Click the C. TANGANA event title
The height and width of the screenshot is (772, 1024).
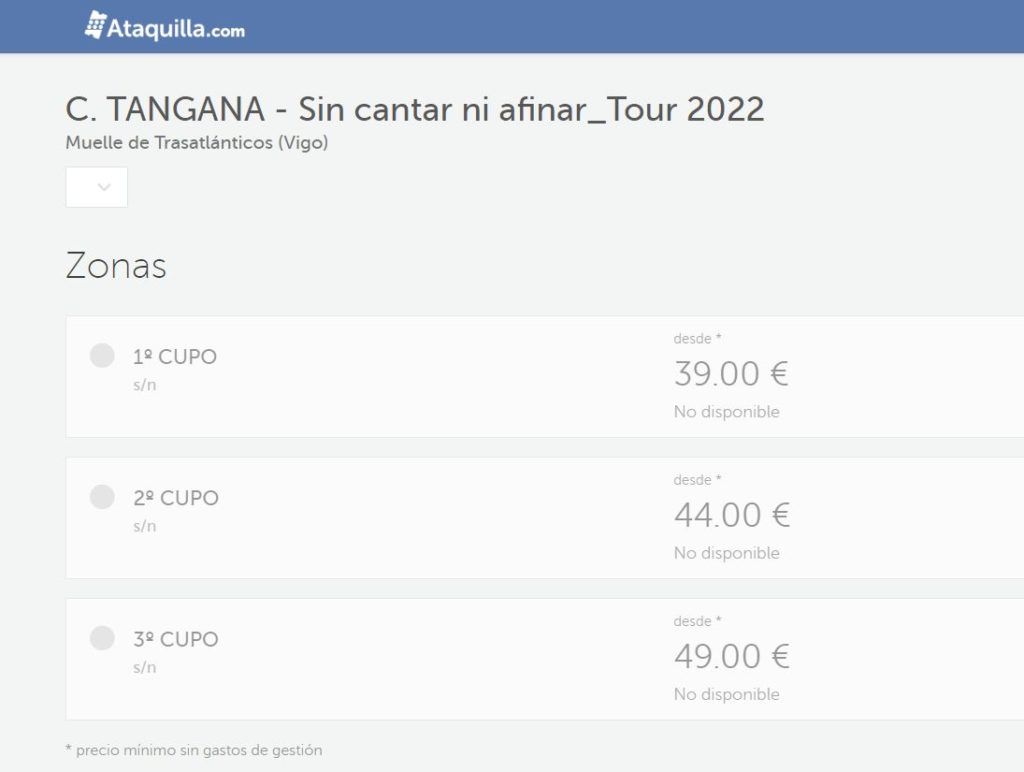click(x=415, y=108)
